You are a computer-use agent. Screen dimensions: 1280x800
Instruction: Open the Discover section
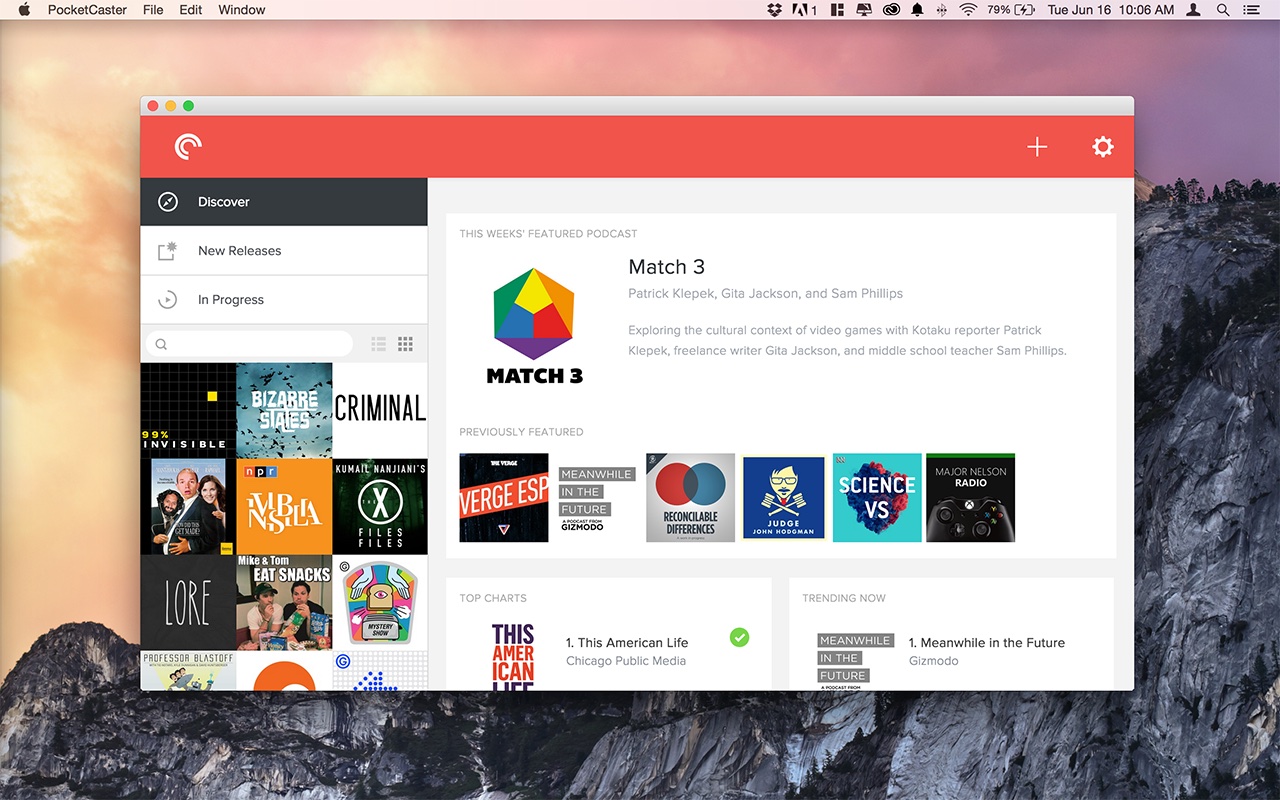[284, 202]
